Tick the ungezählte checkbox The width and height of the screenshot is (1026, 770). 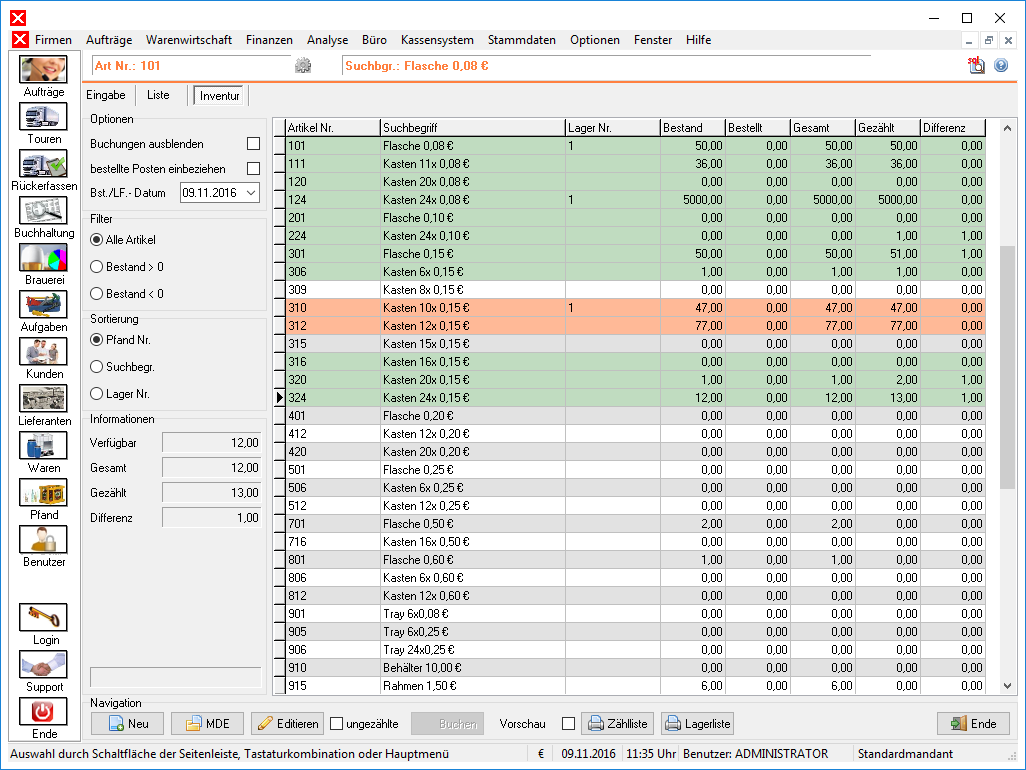point(336,724)
